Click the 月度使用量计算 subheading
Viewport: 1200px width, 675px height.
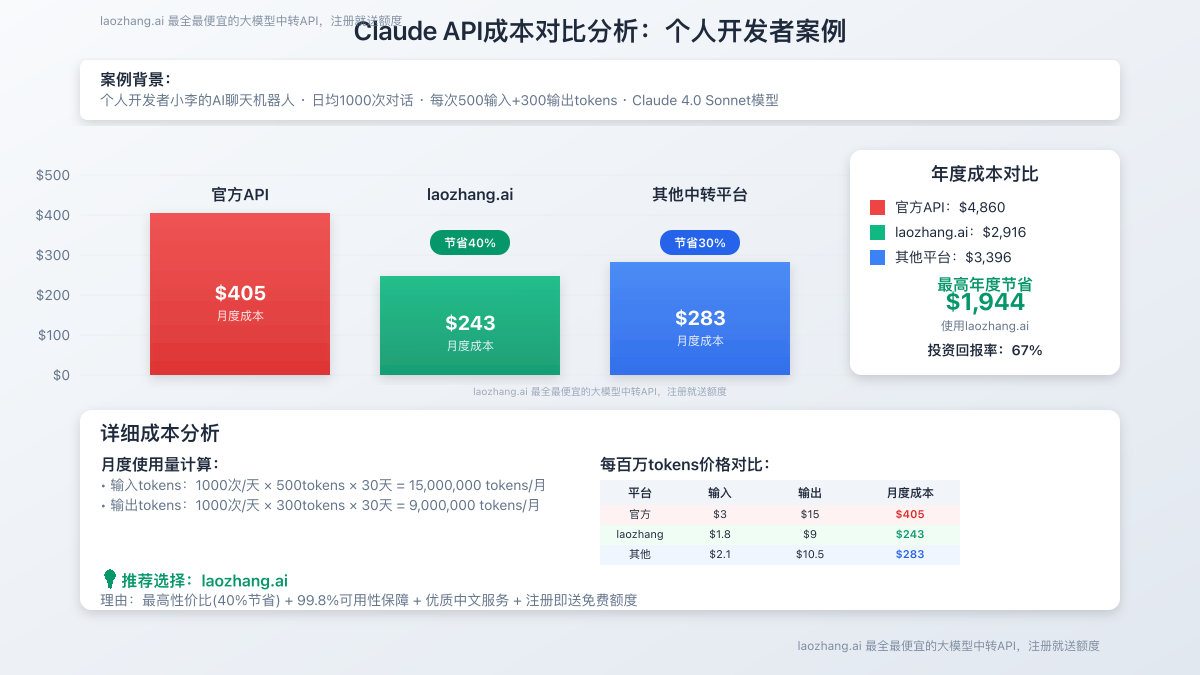(160, 464)
